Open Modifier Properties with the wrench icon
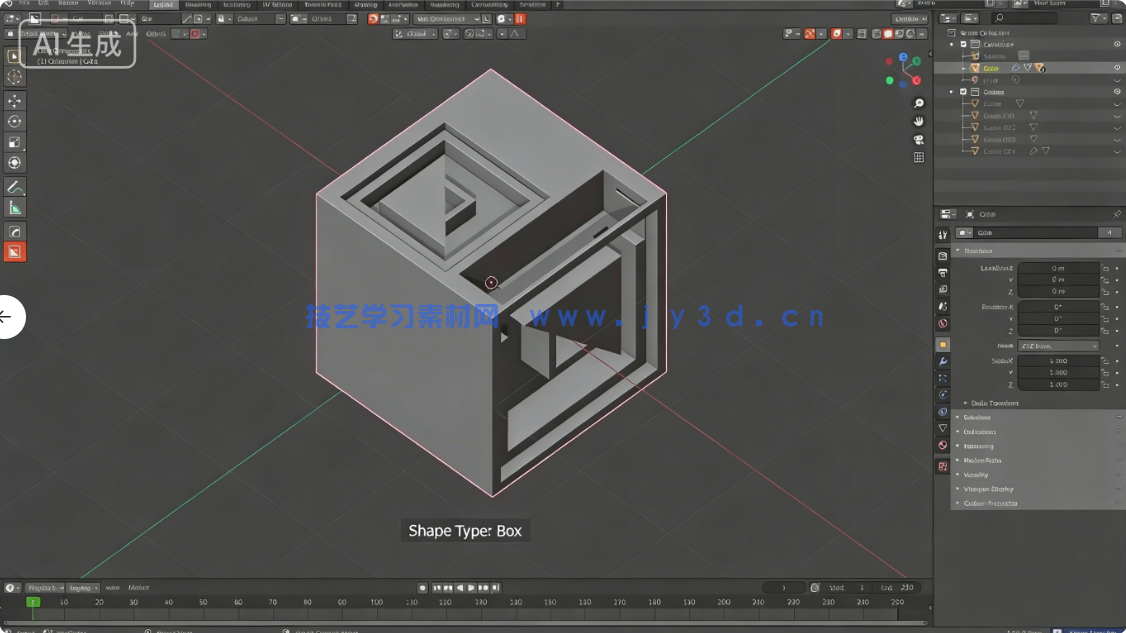This screenshot has width=1126, height=633. (x=941, y=360)
